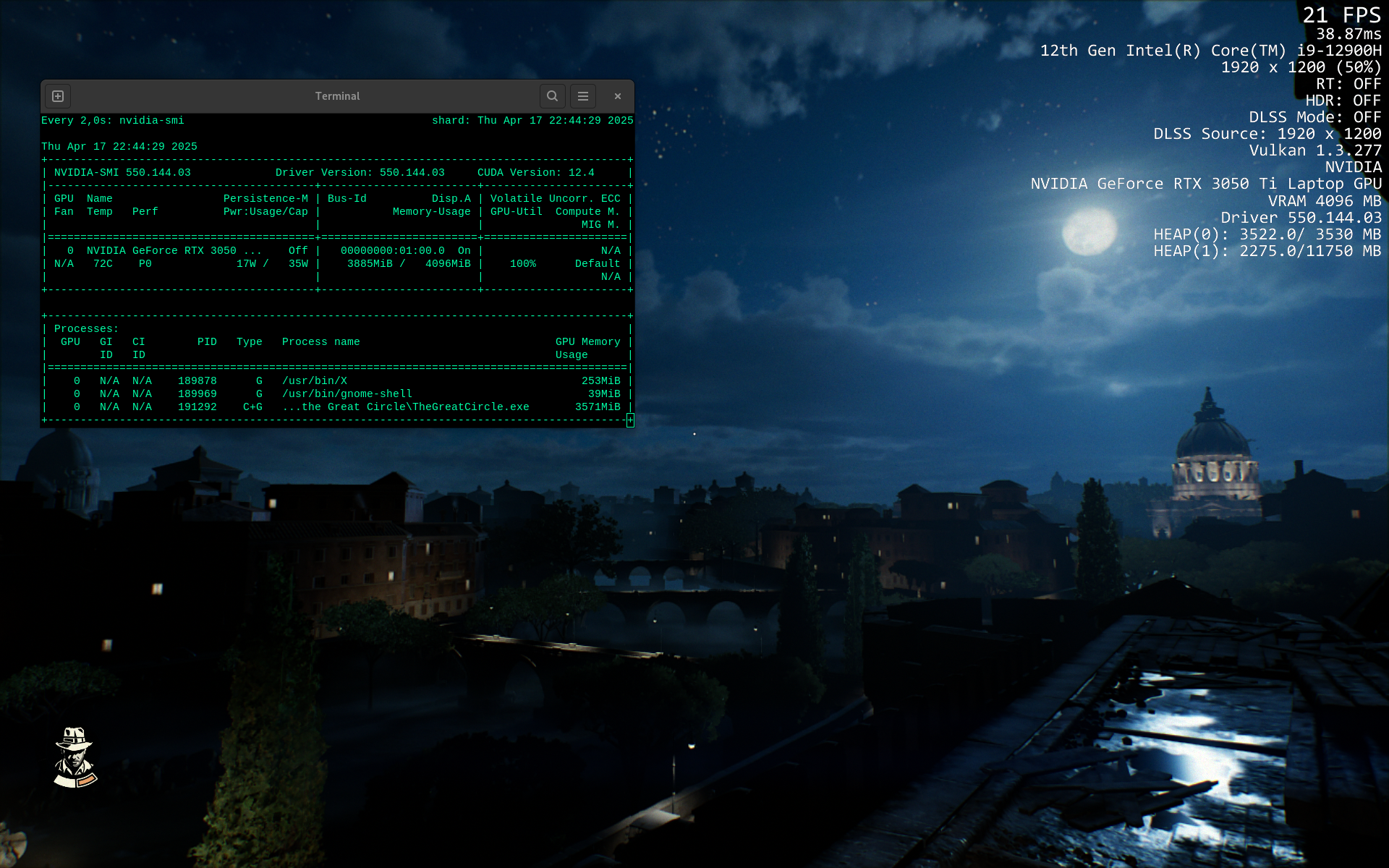Click the '39MiB' GPU memory value
The height and width of the screenshot is (868, 1389).
tap(604, 394)
